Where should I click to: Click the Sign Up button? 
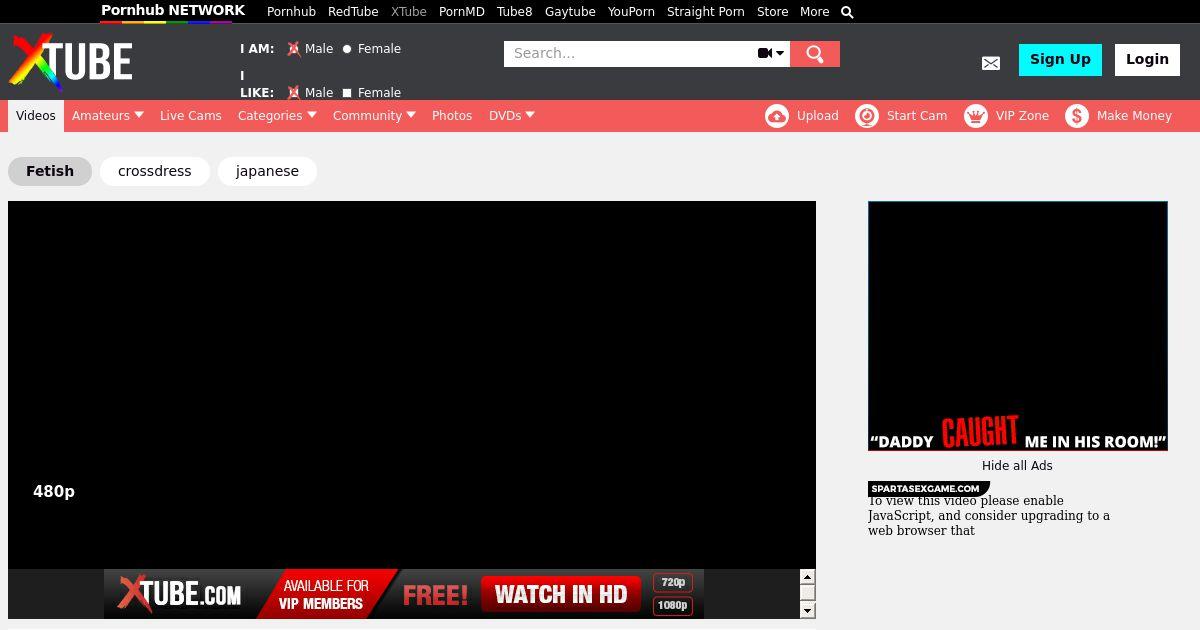pos(1060,60)
